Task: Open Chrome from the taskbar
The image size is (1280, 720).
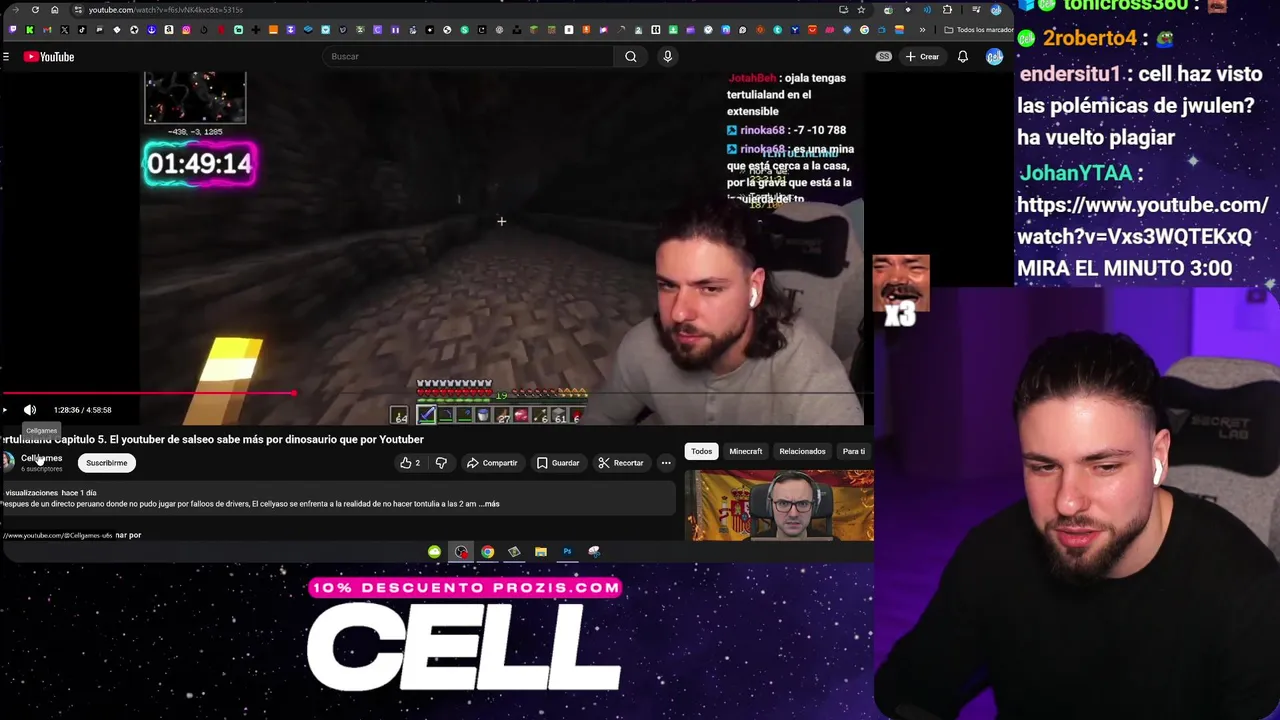Action: coord(487,552)
